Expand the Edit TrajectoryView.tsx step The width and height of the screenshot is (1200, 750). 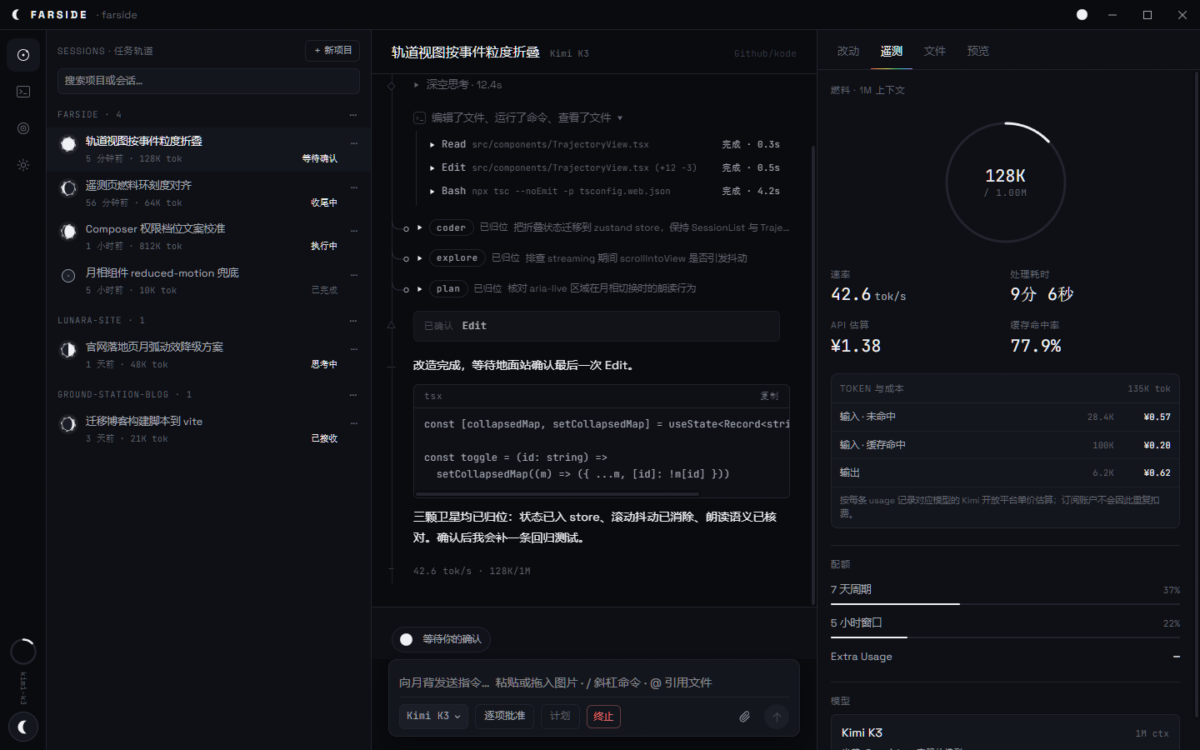point(605,168)
